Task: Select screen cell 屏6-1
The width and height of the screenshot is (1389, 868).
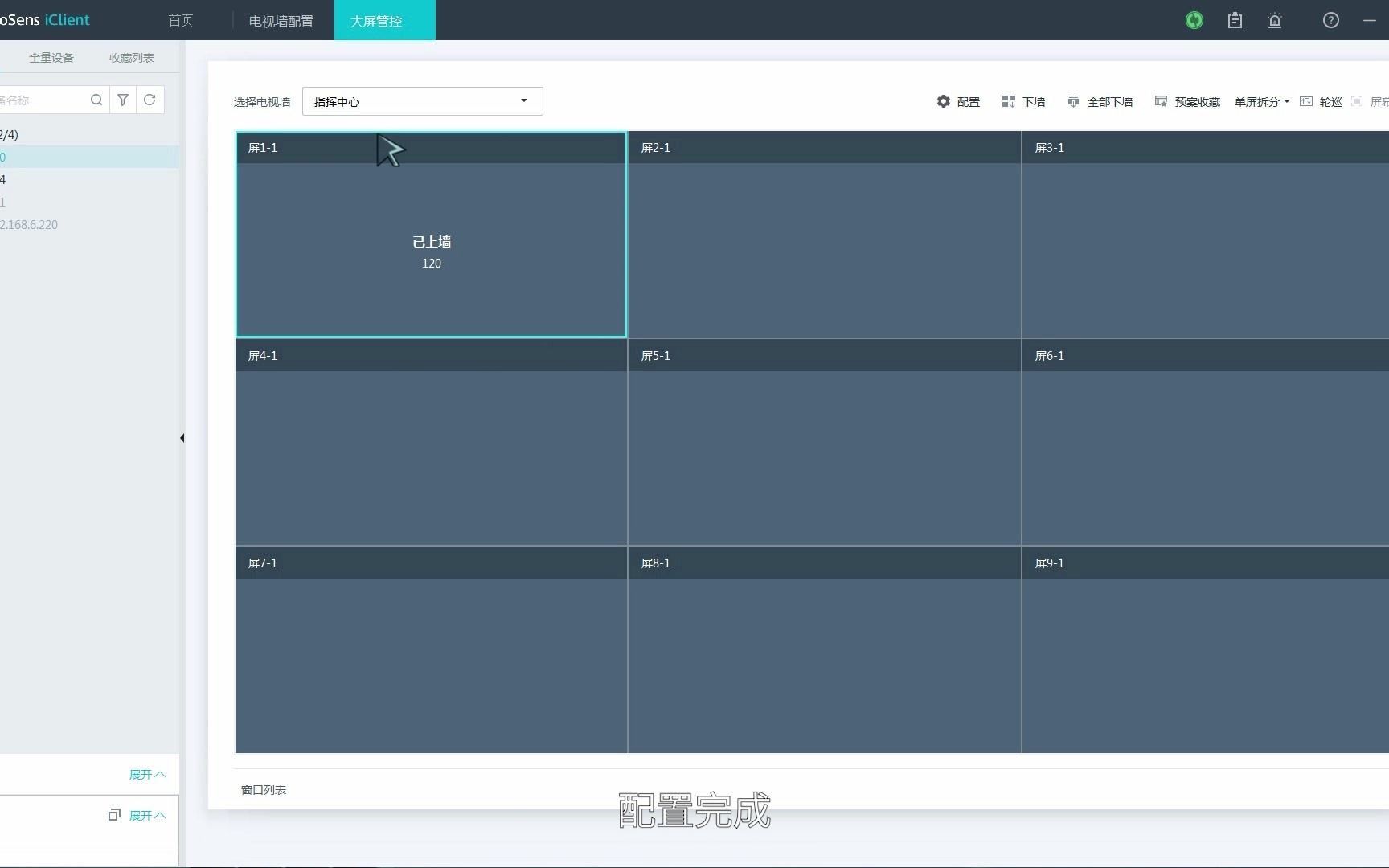Action: [x=1205, y=442]
